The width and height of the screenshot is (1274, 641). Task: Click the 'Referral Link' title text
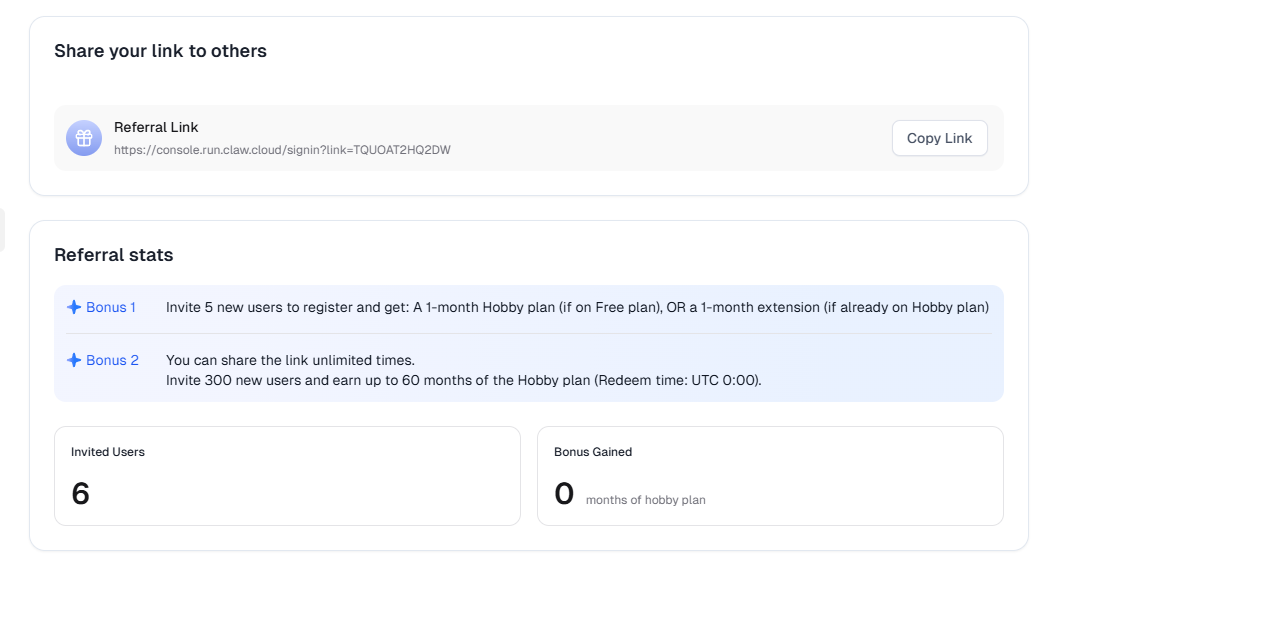click(156, 127)
